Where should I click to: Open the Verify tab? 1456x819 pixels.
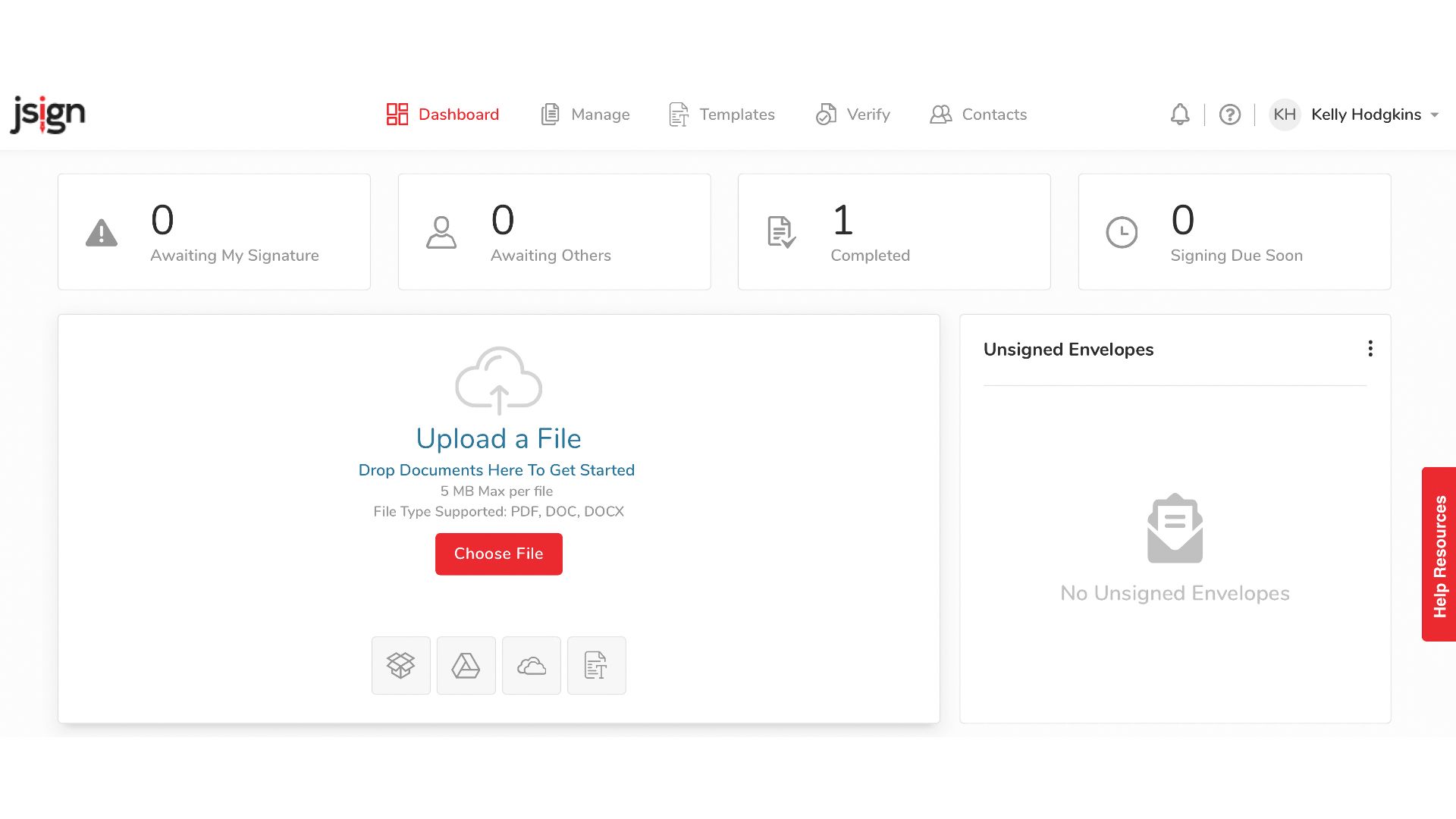click(853, 115)
